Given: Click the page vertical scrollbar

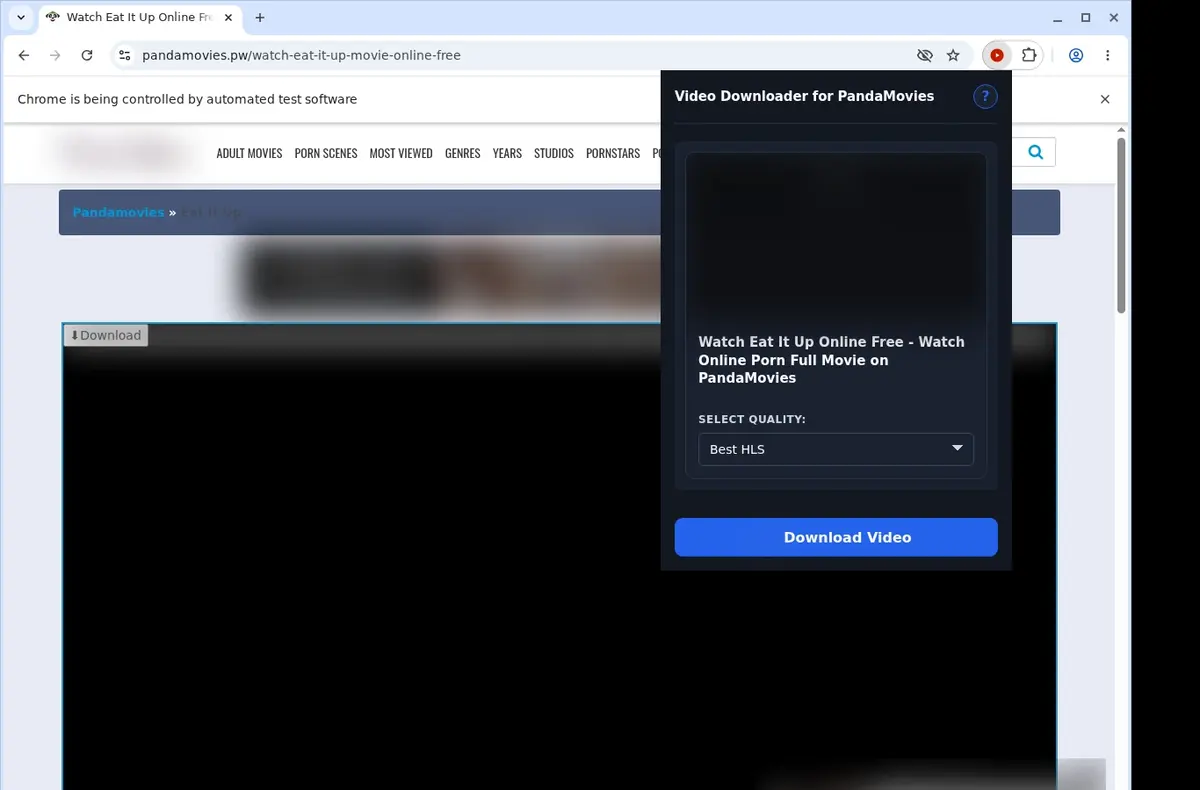Looking at the screenshot, I should tap(1121, 225).
